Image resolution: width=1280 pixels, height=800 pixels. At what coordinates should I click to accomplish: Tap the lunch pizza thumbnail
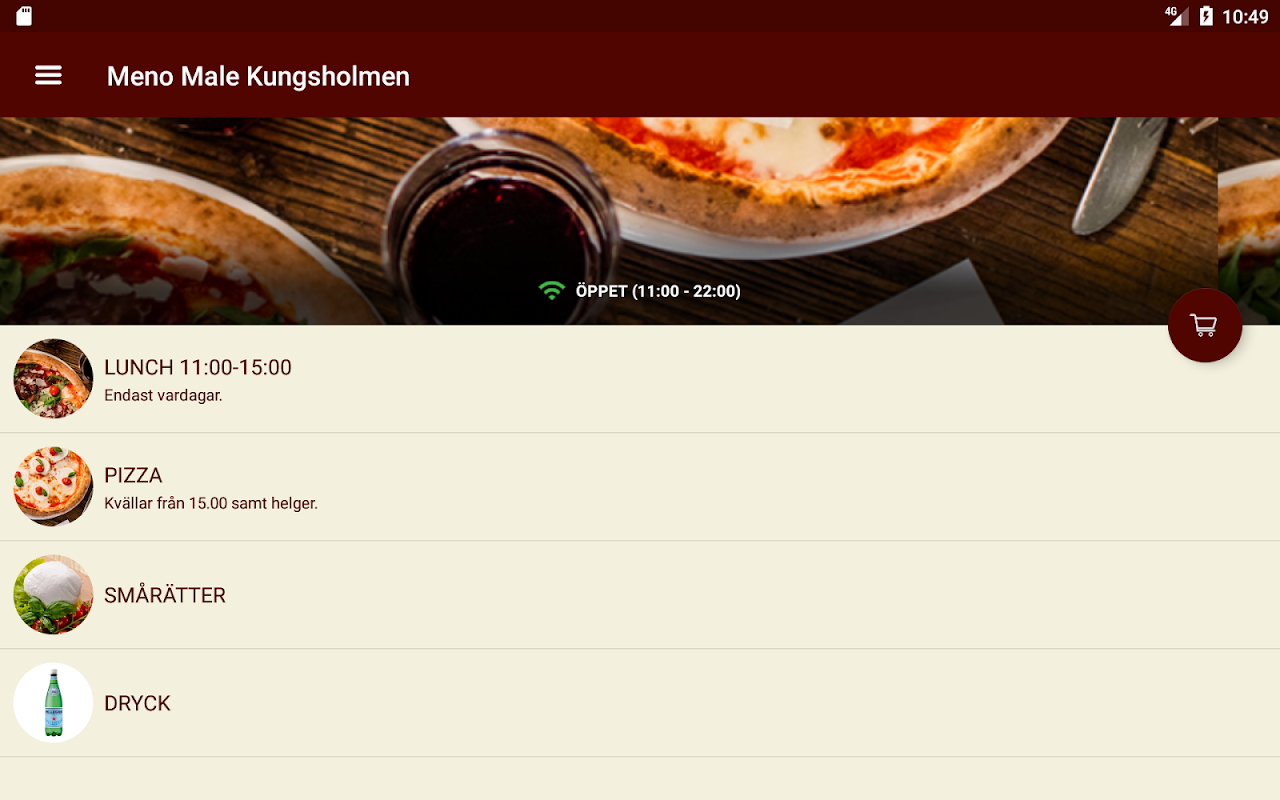click(53, 379)
